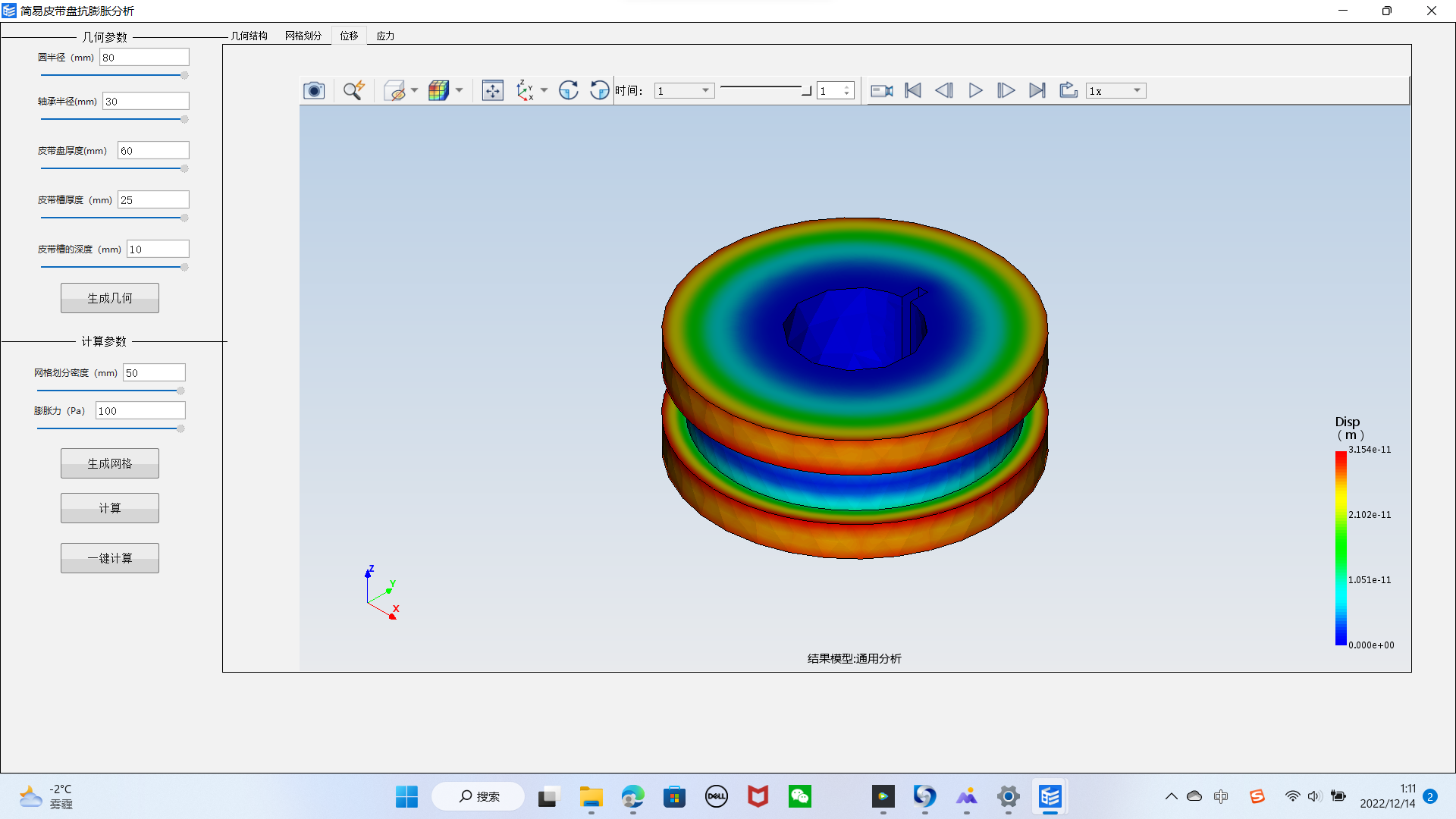Screen dimensions: 1456x819
Task: Click the 计算 button
Action: point(110,508)
